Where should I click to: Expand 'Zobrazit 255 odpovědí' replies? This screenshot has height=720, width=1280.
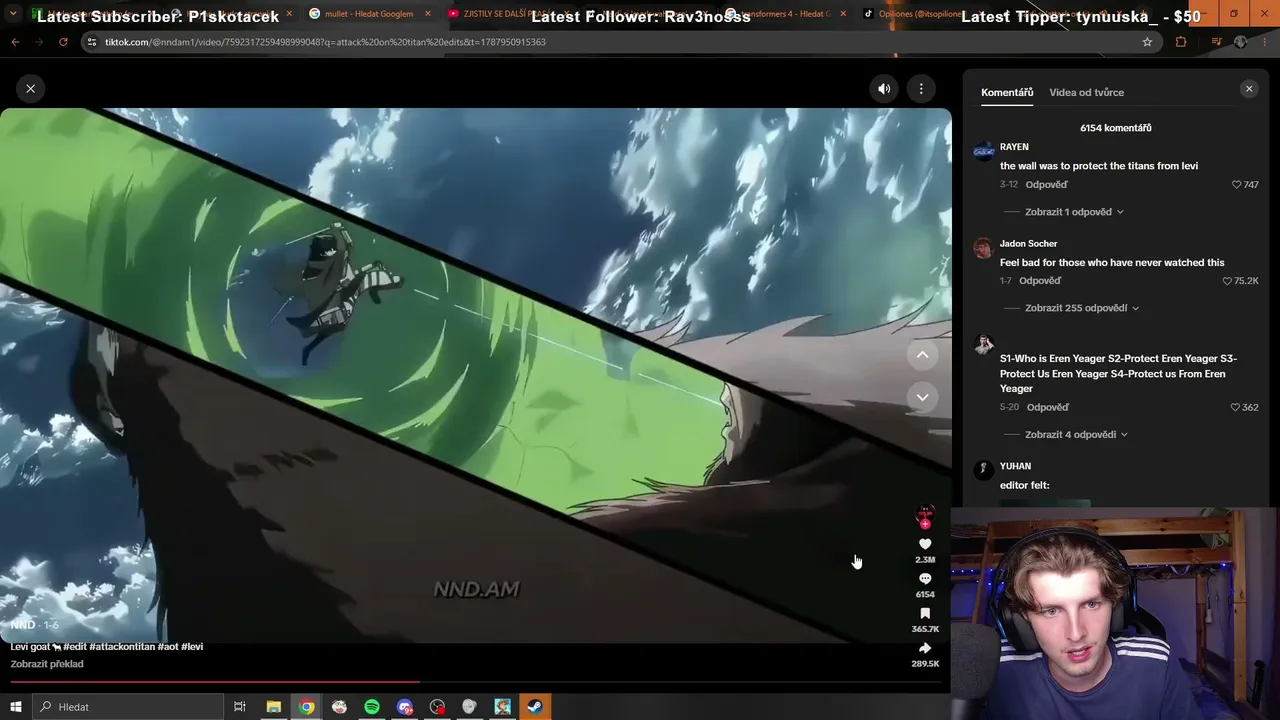tap(1082, 308)
